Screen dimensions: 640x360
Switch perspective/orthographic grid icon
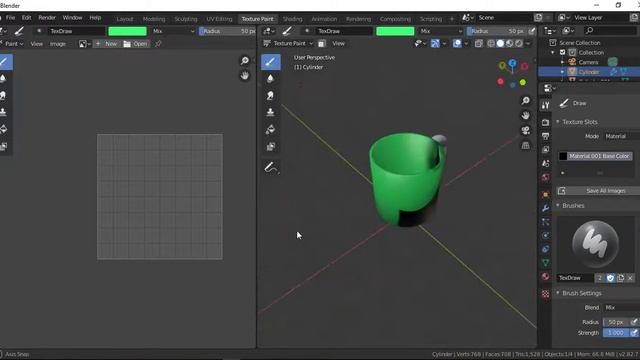point(526,146)
